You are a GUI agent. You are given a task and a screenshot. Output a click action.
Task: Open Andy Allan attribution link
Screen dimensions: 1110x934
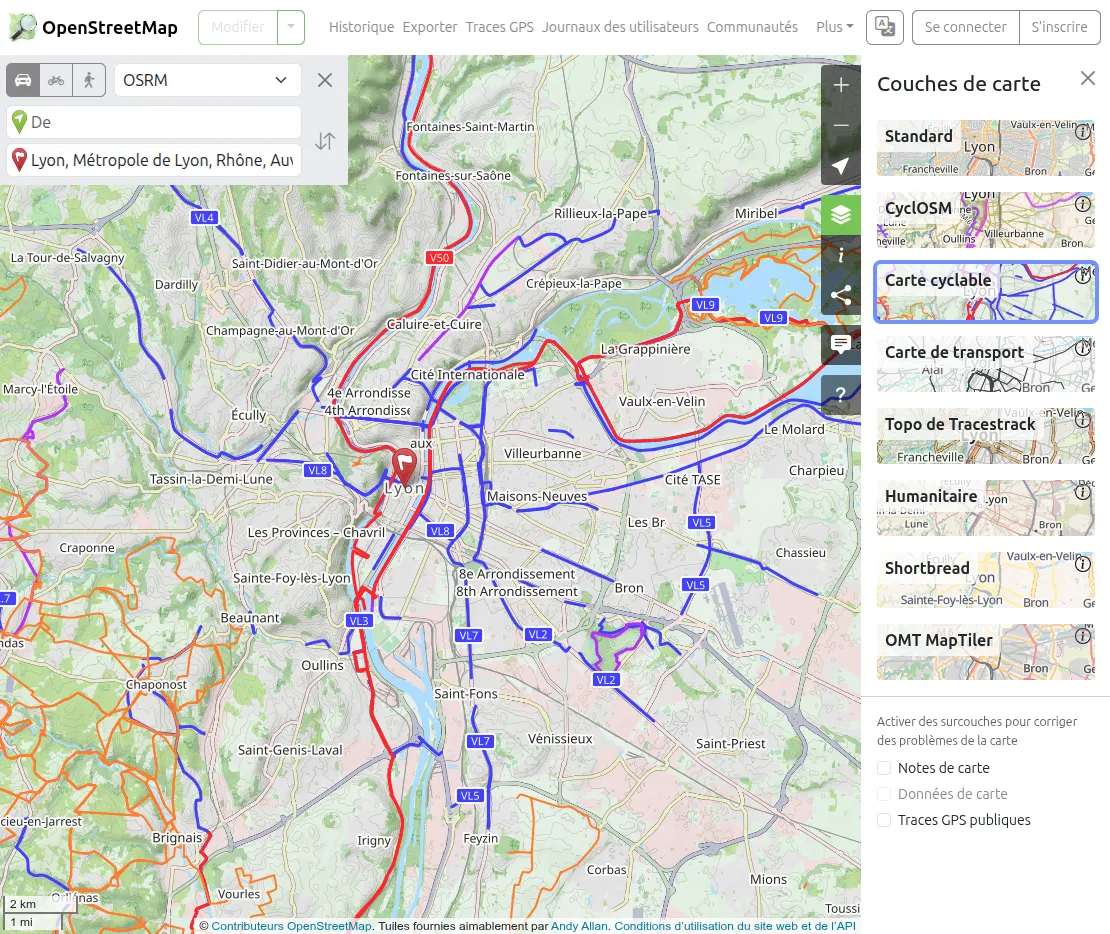pyautogui.click(x=579, y=926)
